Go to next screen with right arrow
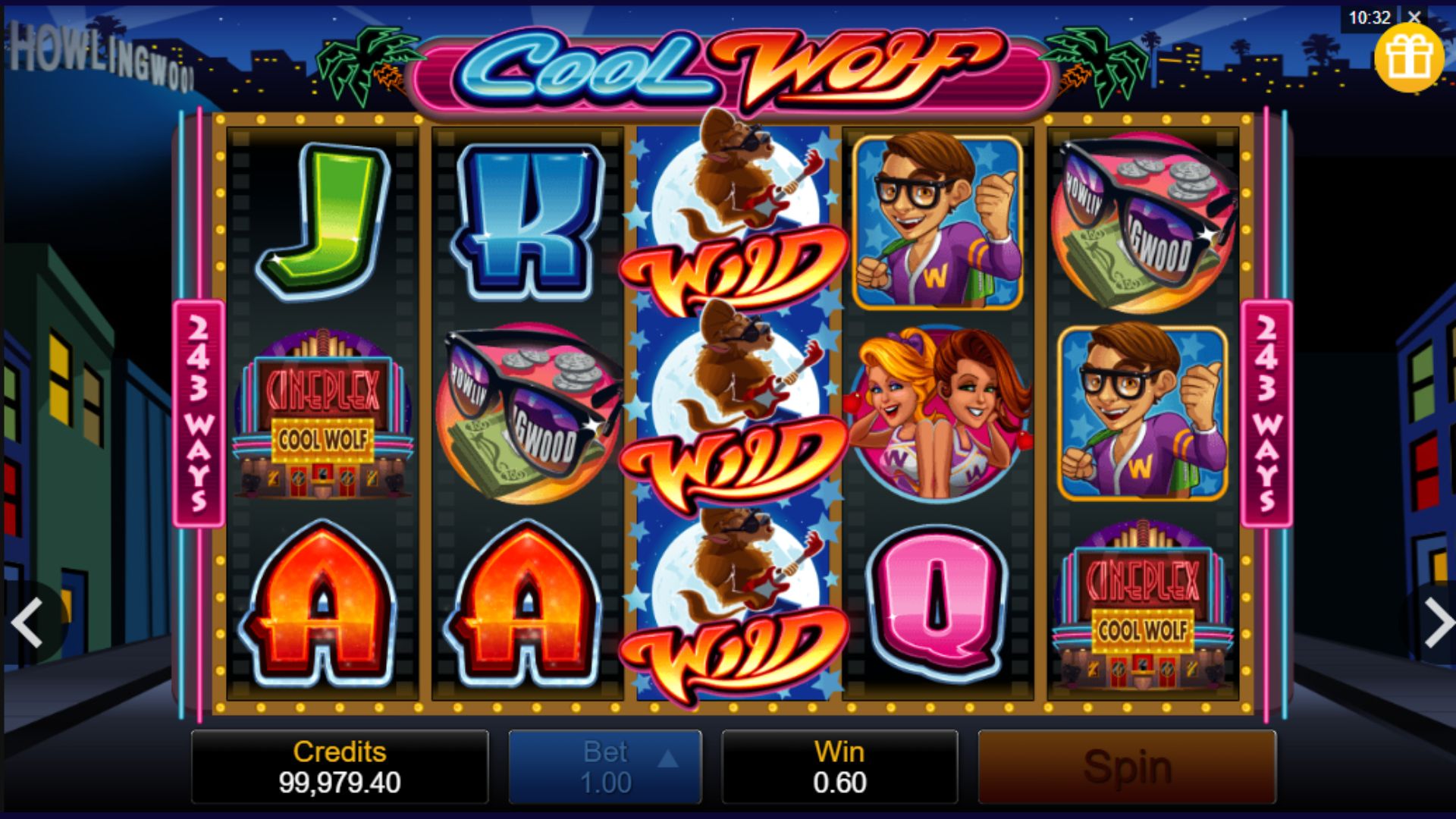This screenshot has width=1456, height=819. (x=1437, y=623)
